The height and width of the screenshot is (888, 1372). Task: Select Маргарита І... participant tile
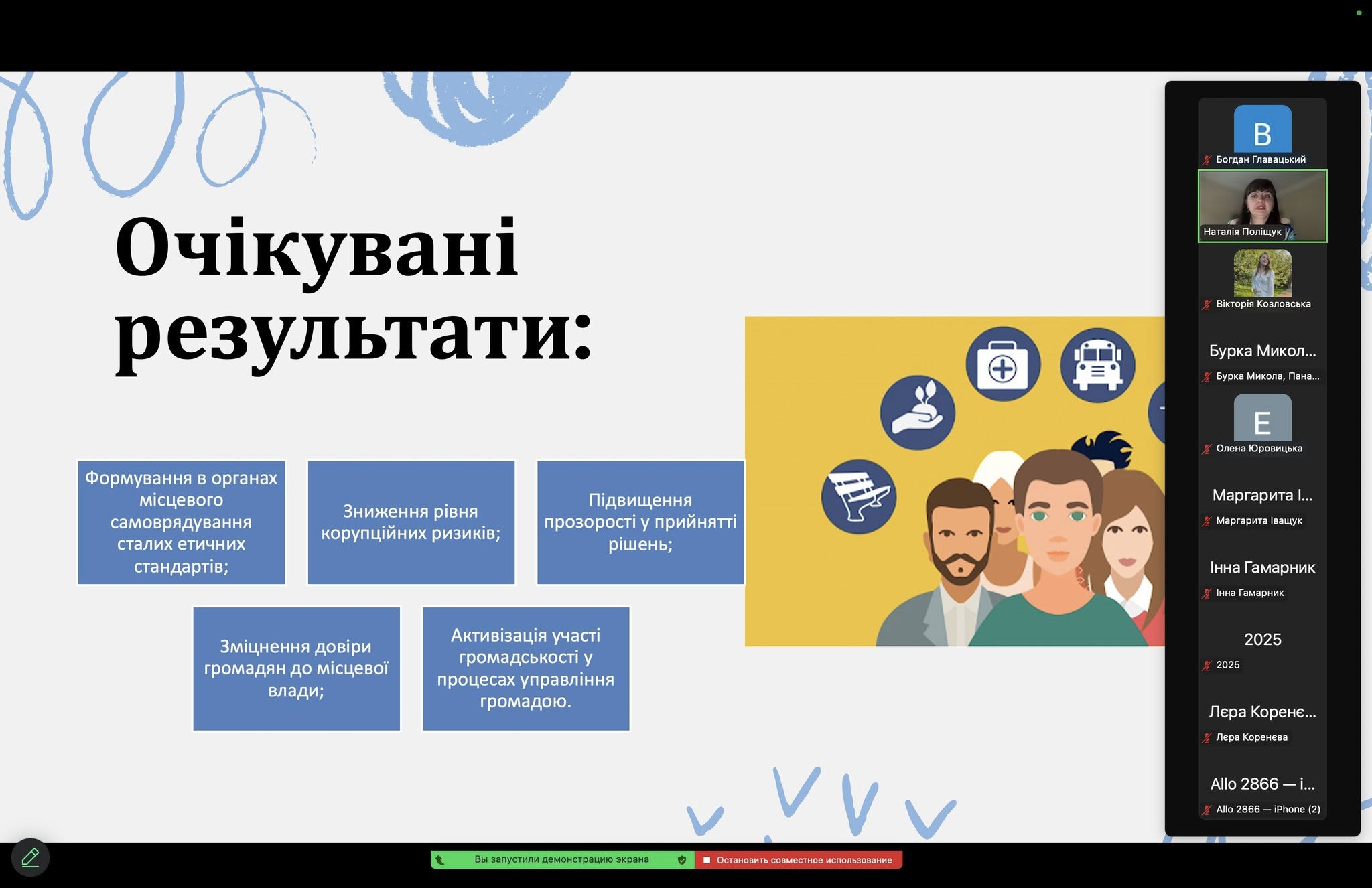coord(1262,496)
